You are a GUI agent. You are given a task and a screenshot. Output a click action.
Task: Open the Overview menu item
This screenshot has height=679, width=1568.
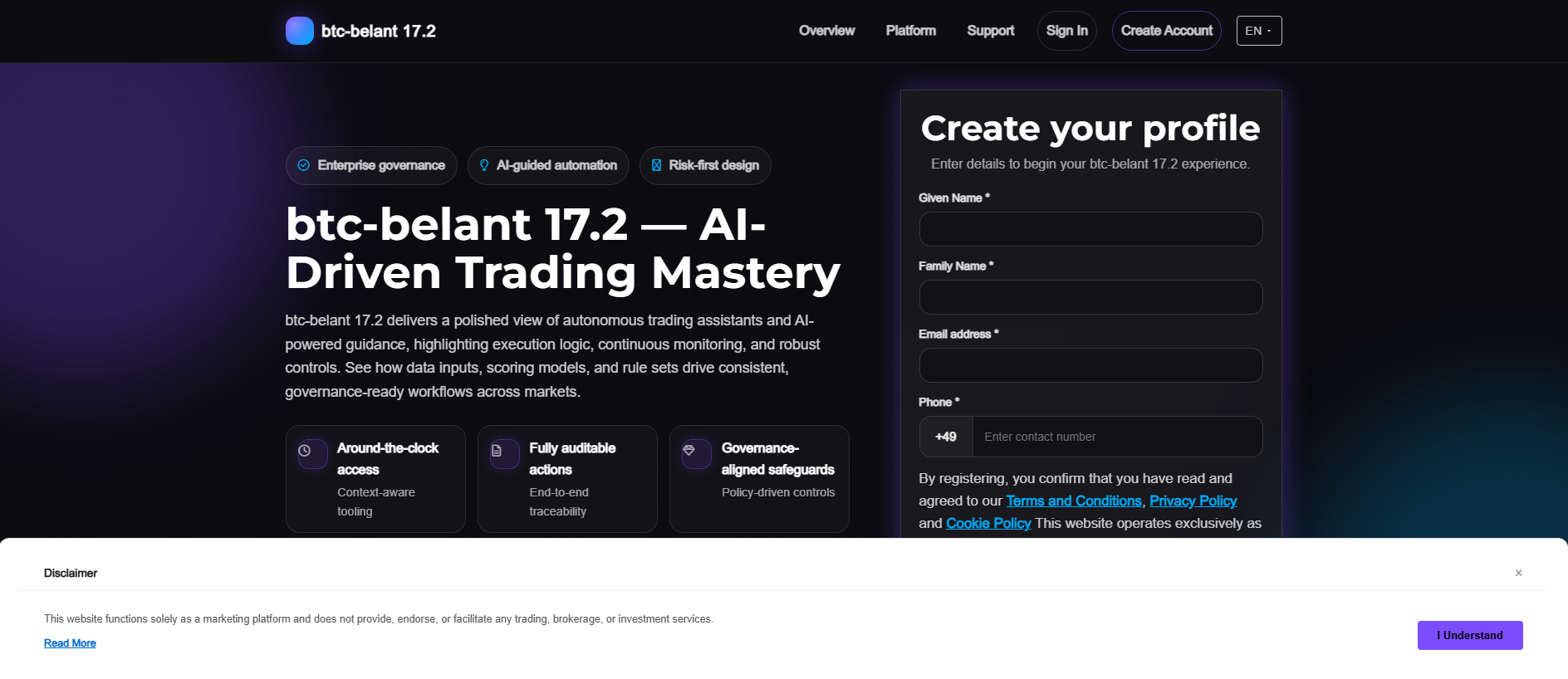(x=826, y=31)
